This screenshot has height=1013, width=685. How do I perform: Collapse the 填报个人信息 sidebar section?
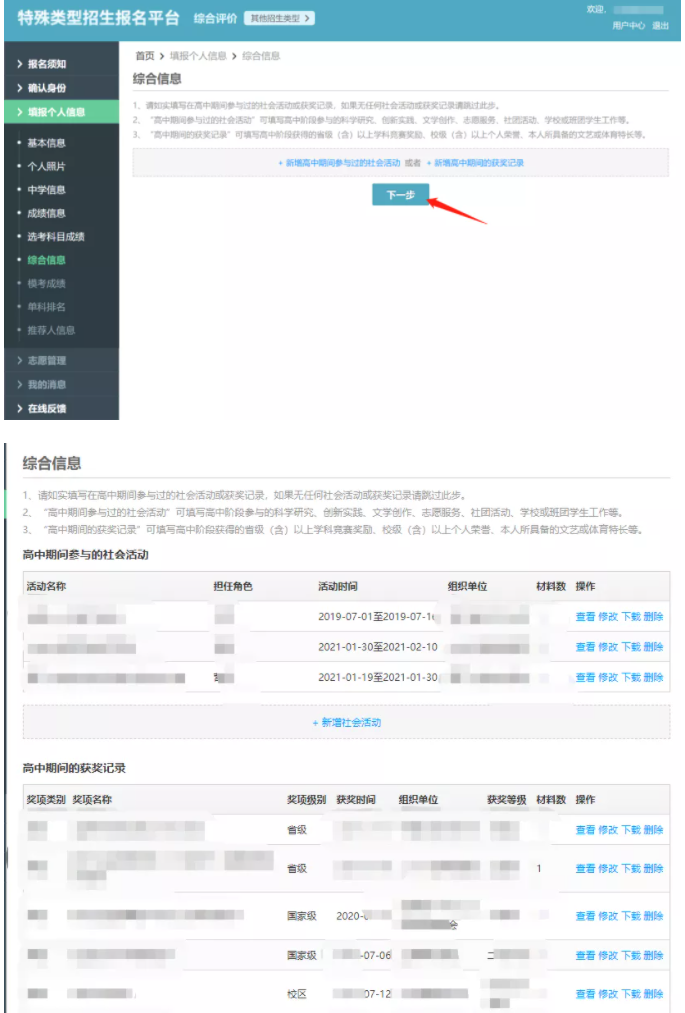click(56, 112)
